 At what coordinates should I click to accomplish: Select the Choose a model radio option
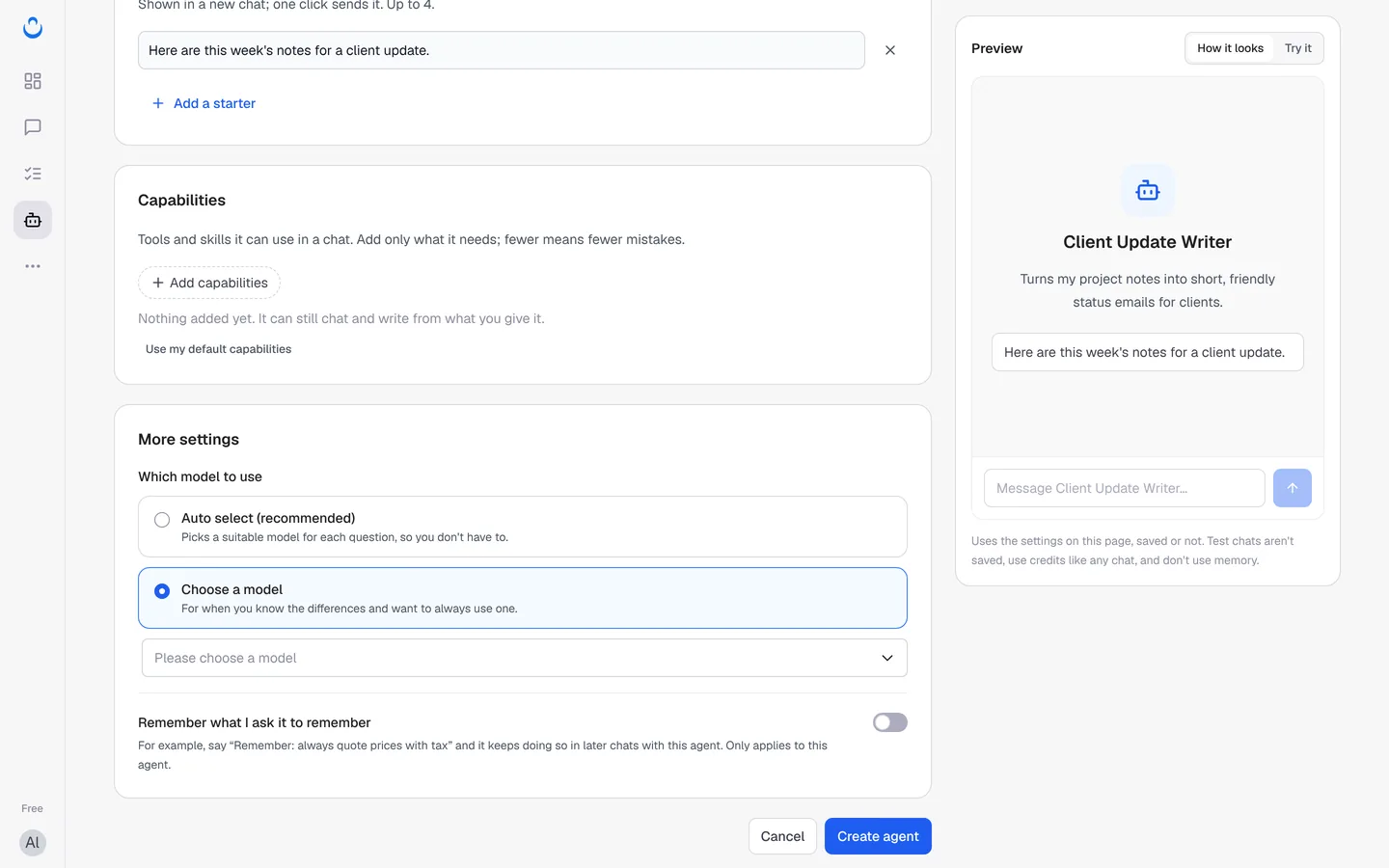(x=162, y=591)
